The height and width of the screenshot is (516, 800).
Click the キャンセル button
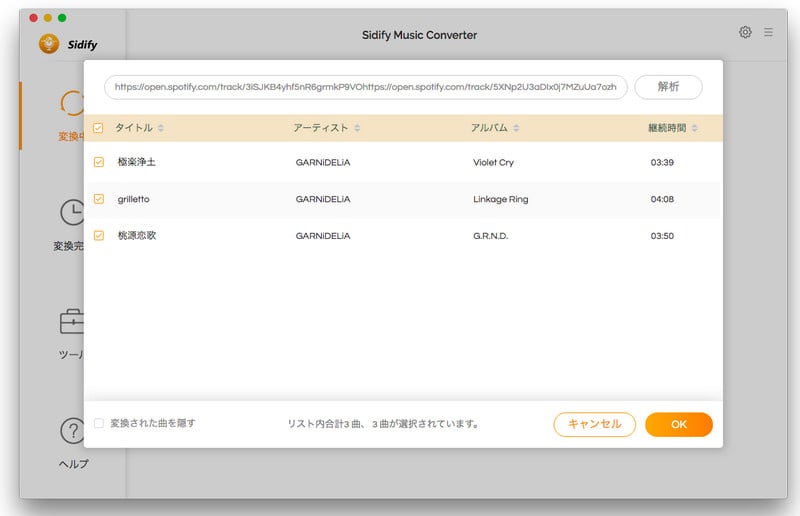594,424
